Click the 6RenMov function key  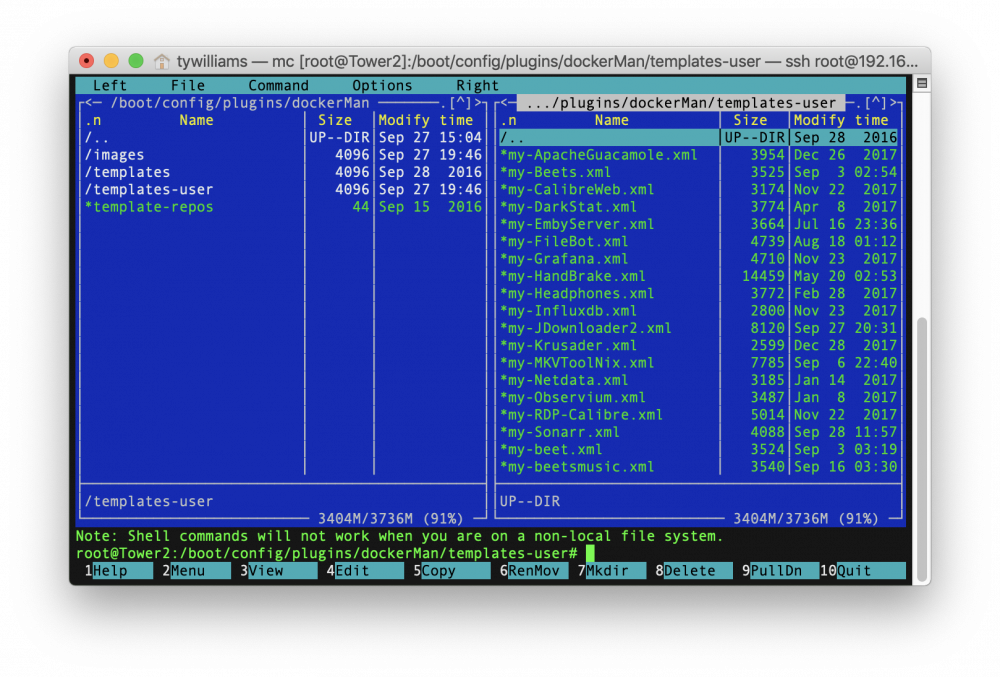(534, 571)
